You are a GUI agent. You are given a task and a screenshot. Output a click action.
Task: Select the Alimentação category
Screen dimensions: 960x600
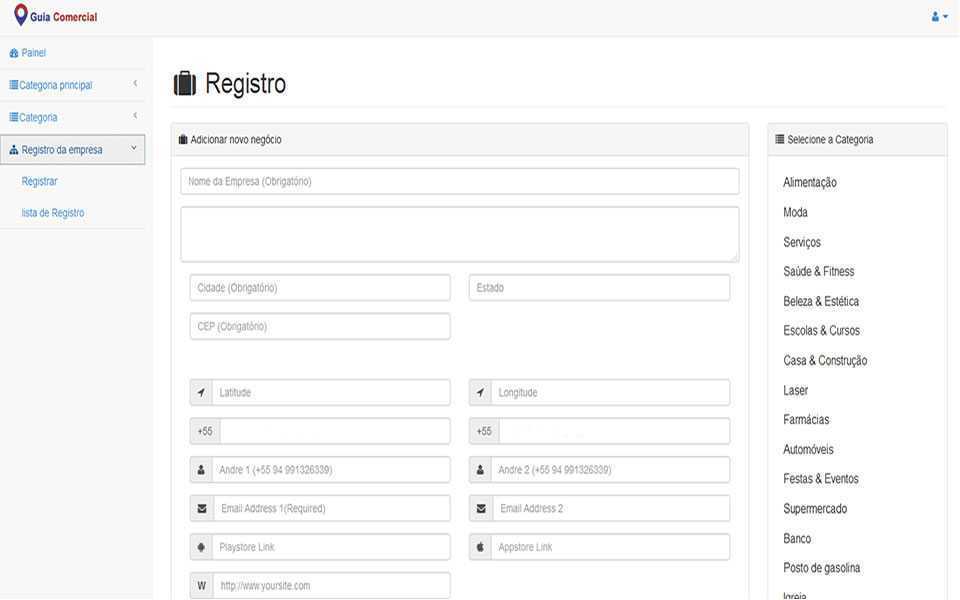[x=810, y=183]
